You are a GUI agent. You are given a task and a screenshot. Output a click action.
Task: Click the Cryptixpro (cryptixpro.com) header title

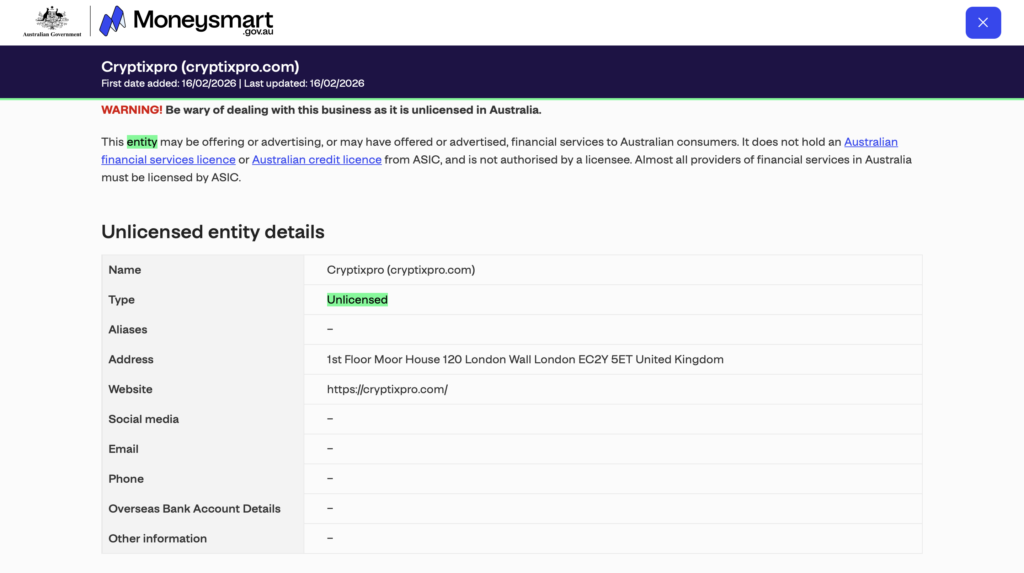[x=200, y=67]
